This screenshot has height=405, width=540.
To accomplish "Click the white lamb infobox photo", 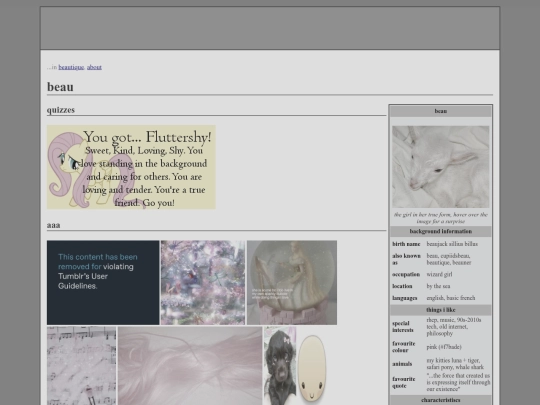I will tap(440, 167).
